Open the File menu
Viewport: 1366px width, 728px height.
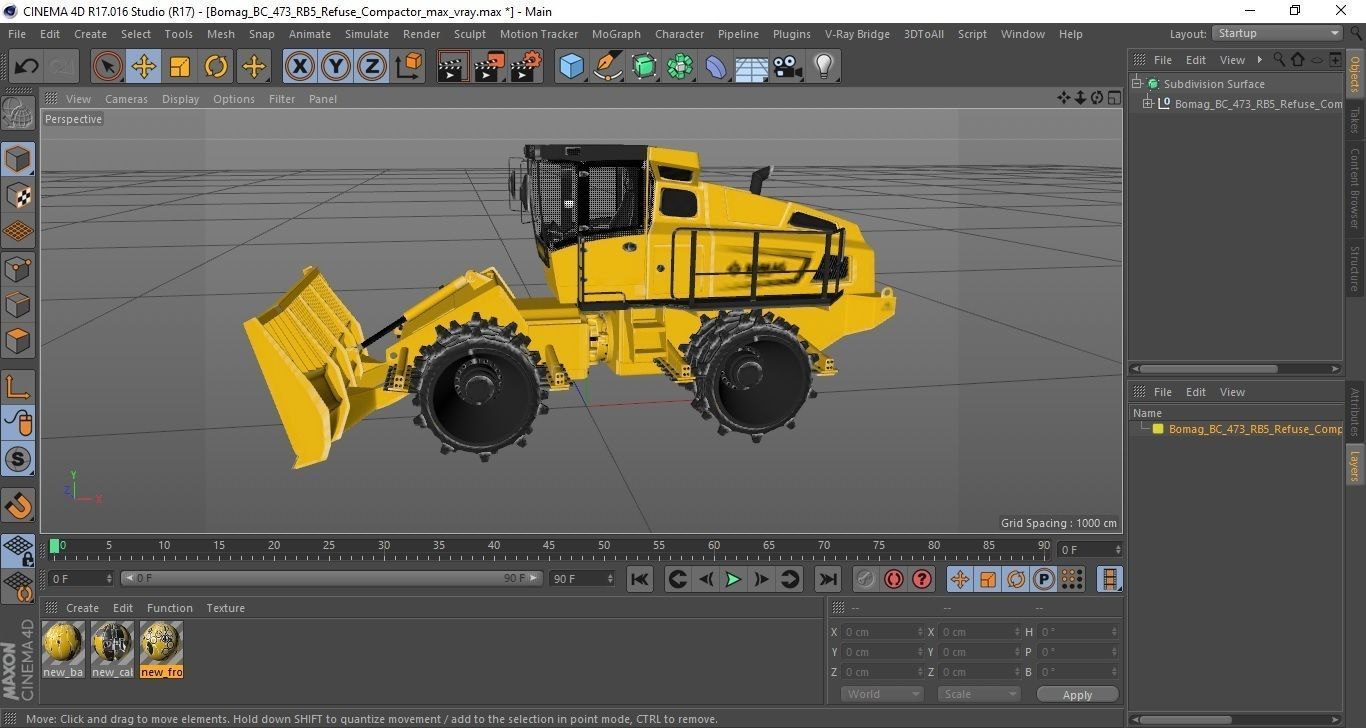click(x=17, y=34)
